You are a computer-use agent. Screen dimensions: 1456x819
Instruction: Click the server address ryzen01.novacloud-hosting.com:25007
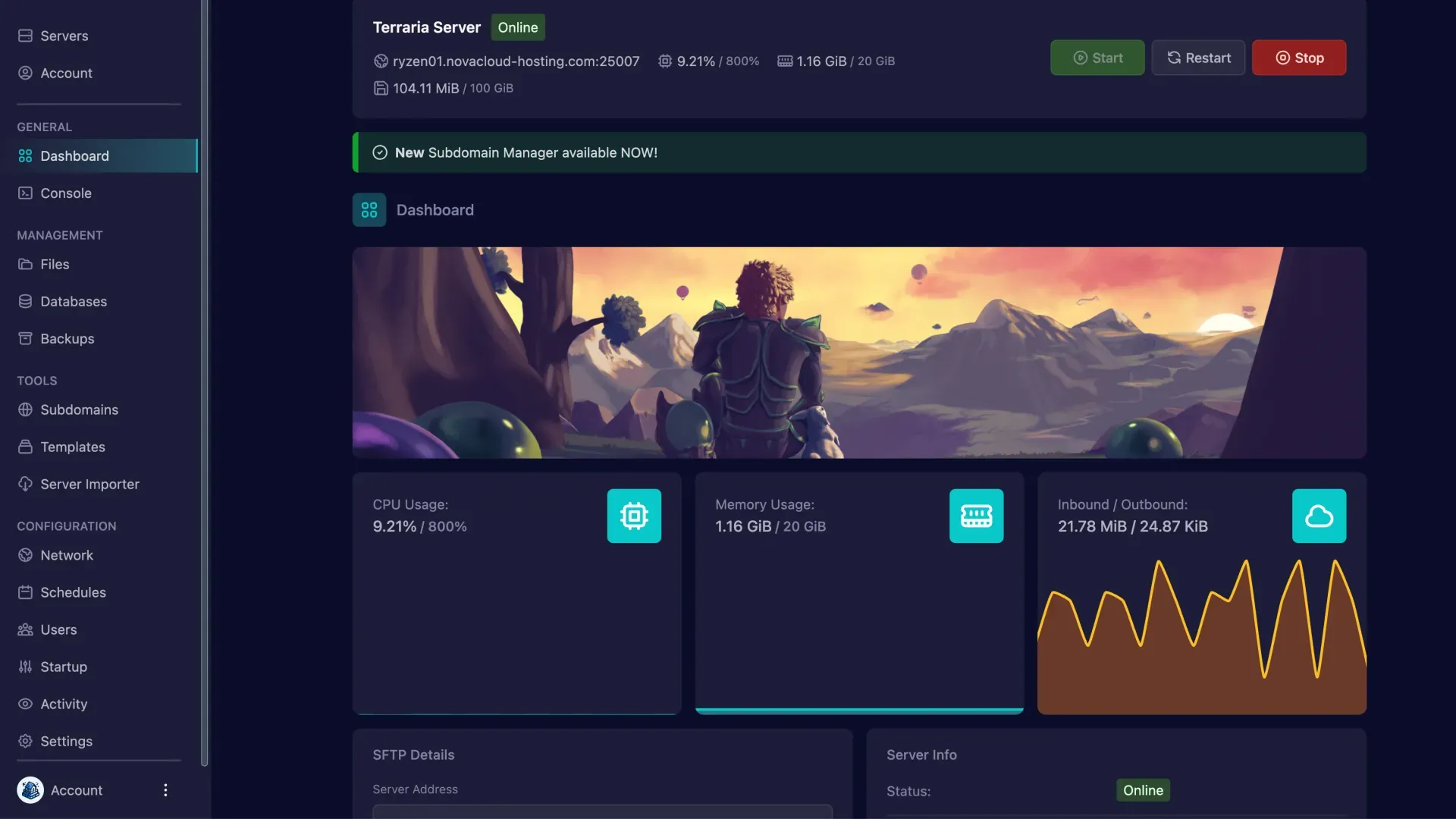pos(516,61)
